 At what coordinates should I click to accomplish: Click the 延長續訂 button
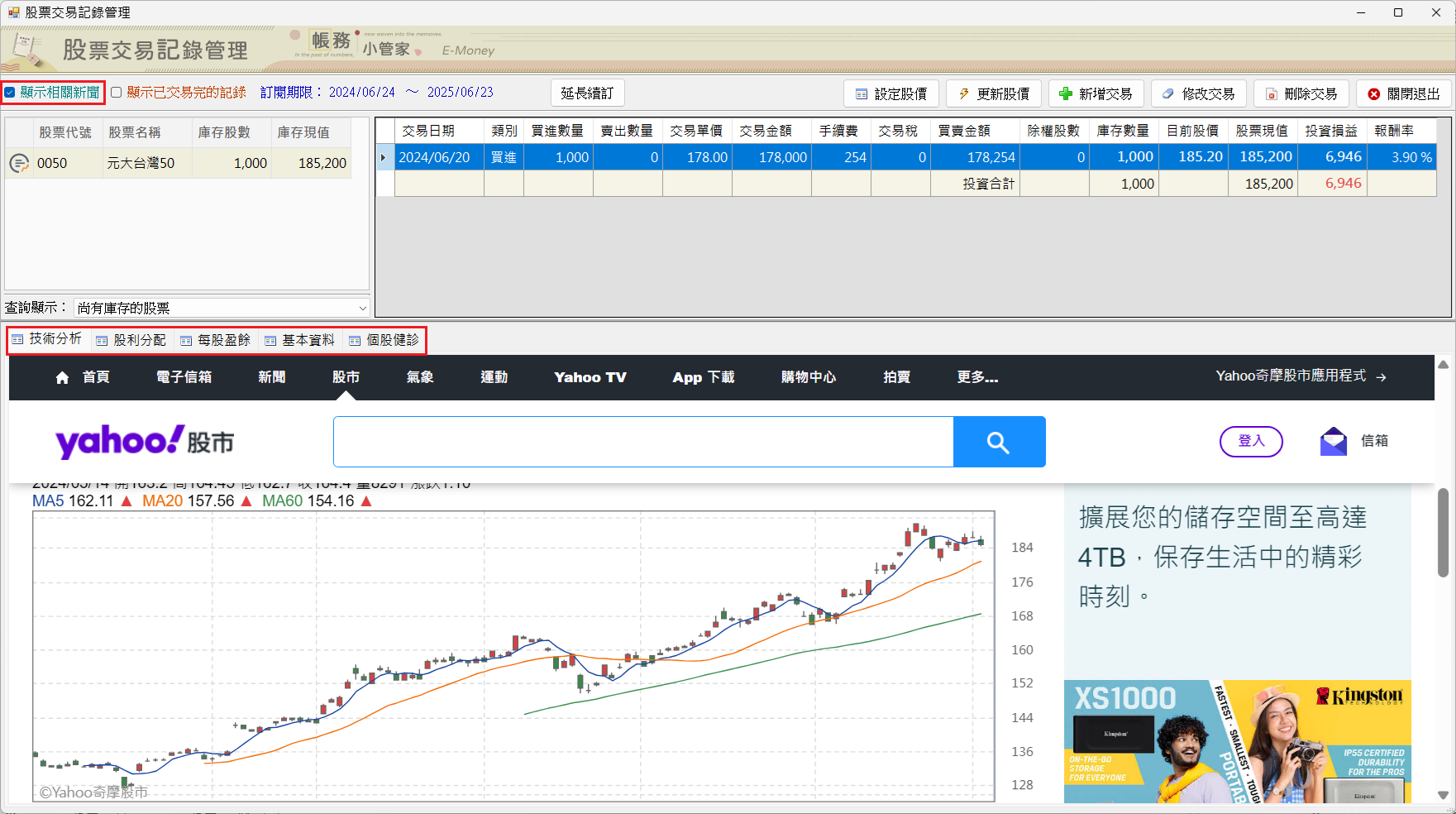587,93
